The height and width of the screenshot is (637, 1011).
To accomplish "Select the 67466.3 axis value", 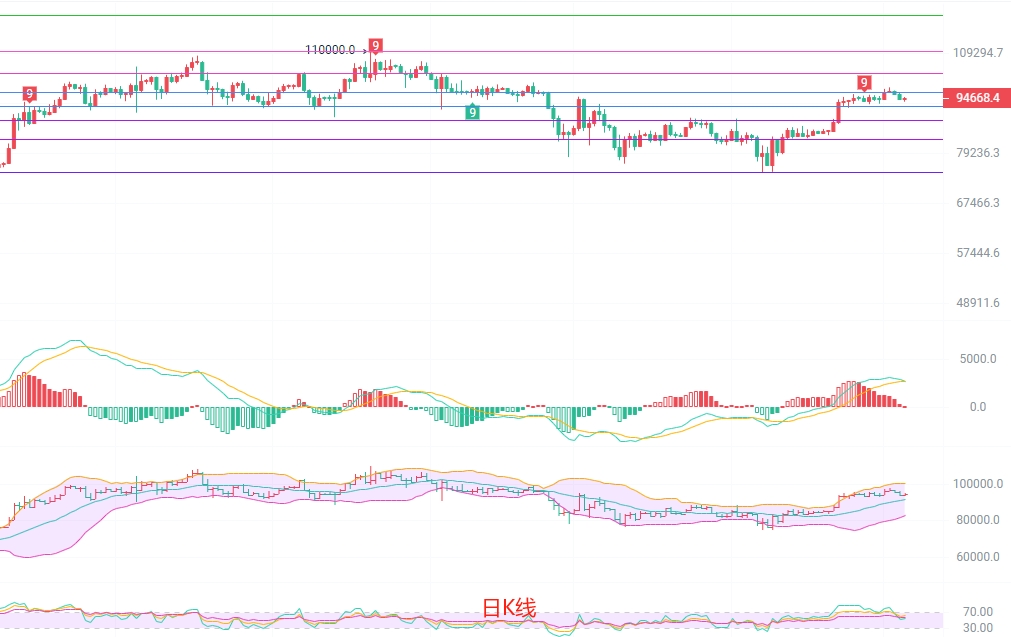I will point(977,203).
